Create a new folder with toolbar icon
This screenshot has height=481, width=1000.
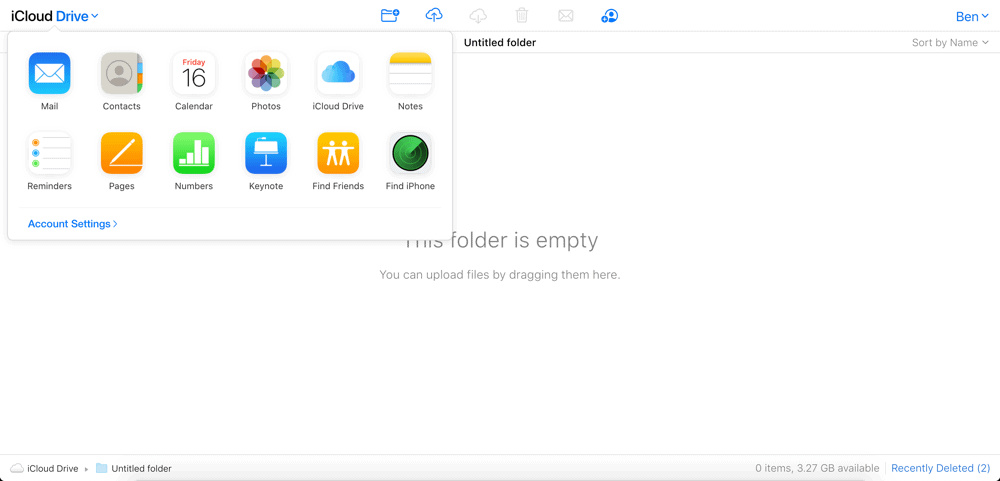(390, 15)
